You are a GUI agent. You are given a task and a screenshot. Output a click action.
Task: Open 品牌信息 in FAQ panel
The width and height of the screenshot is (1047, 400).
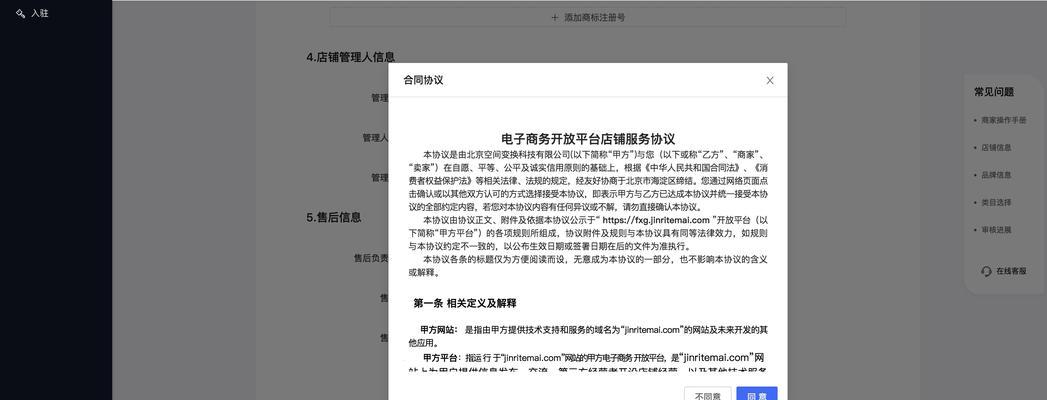tap(996, 175)
